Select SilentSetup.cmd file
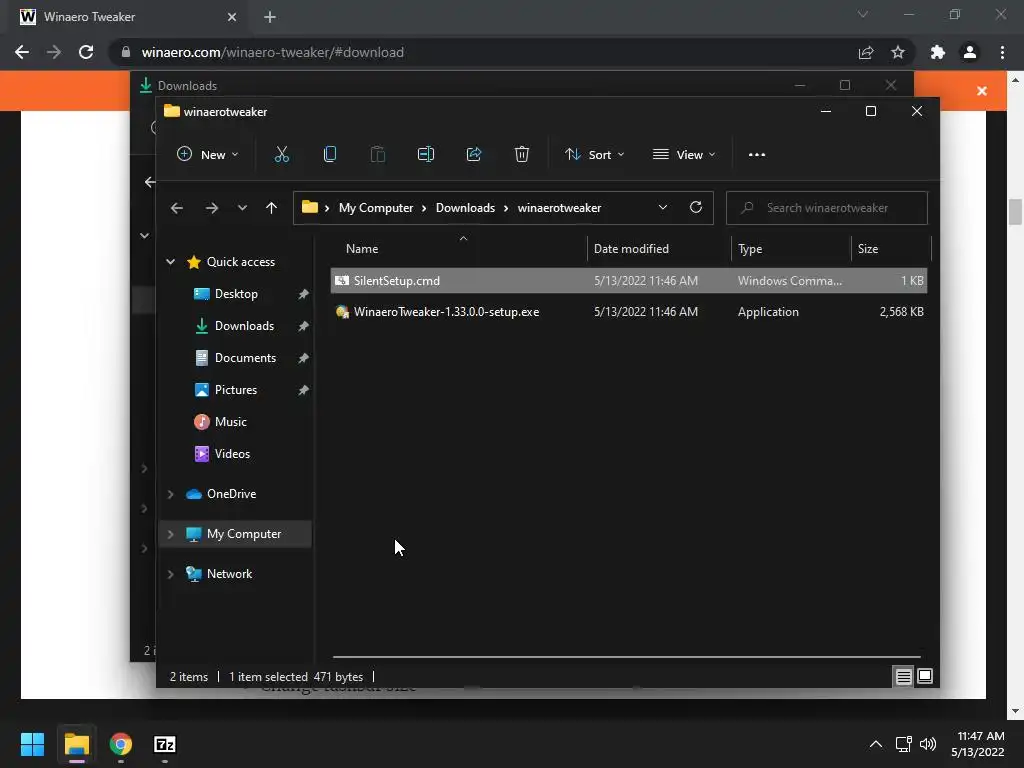The height and width of the screenshot is (768, 1024). (629, 281)
